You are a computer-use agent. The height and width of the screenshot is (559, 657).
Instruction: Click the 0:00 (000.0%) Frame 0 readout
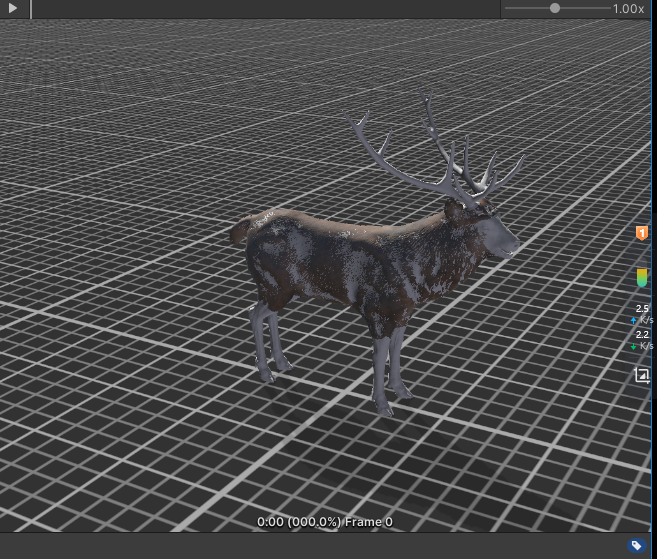click(x=325, y=522)
